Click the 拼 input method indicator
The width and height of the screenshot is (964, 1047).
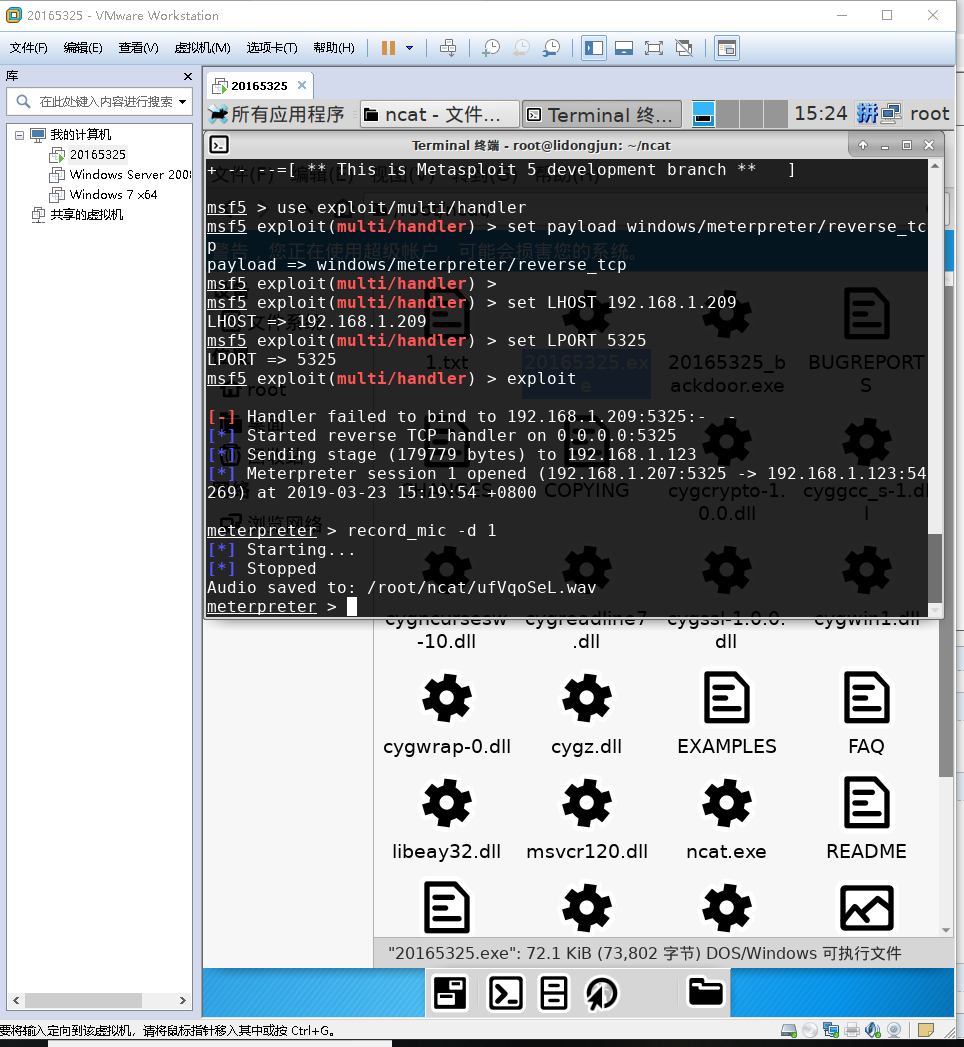coord(867,114)
